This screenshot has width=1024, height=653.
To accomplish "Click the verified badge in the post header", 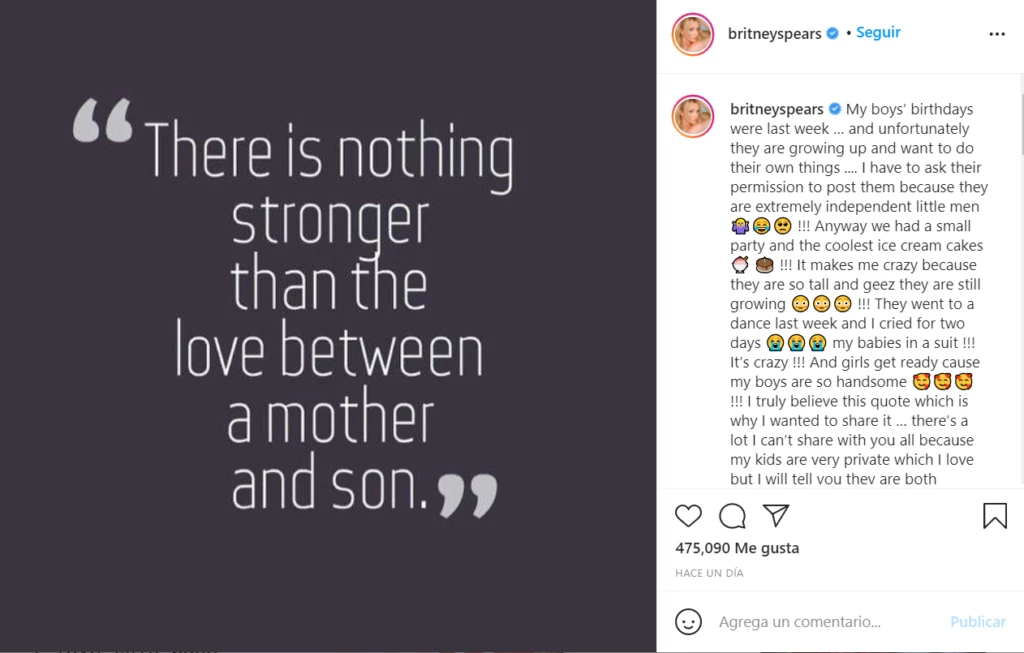I will click(x=832, y=34).
